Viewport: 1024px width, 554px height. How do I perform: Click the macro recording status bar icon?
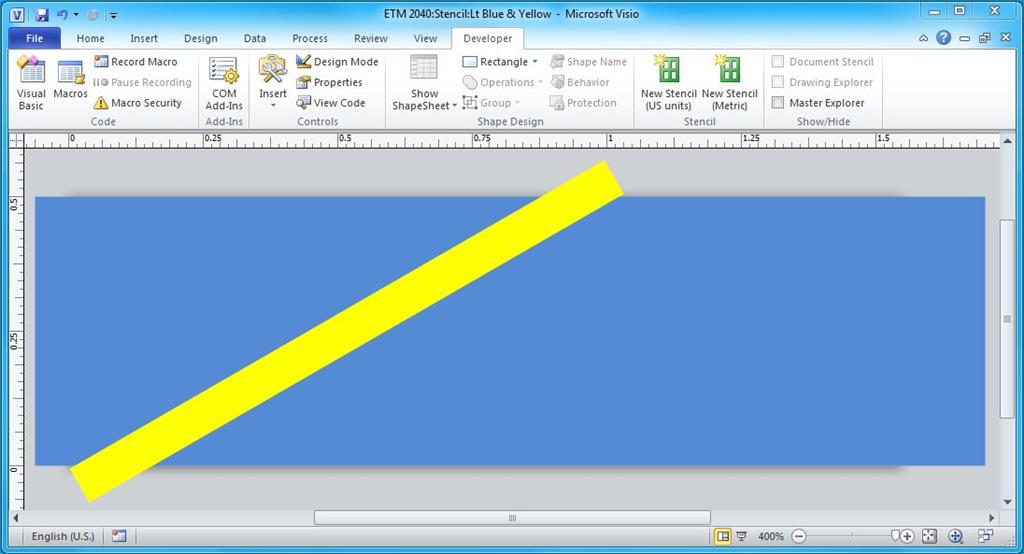(x=119, y=536)
